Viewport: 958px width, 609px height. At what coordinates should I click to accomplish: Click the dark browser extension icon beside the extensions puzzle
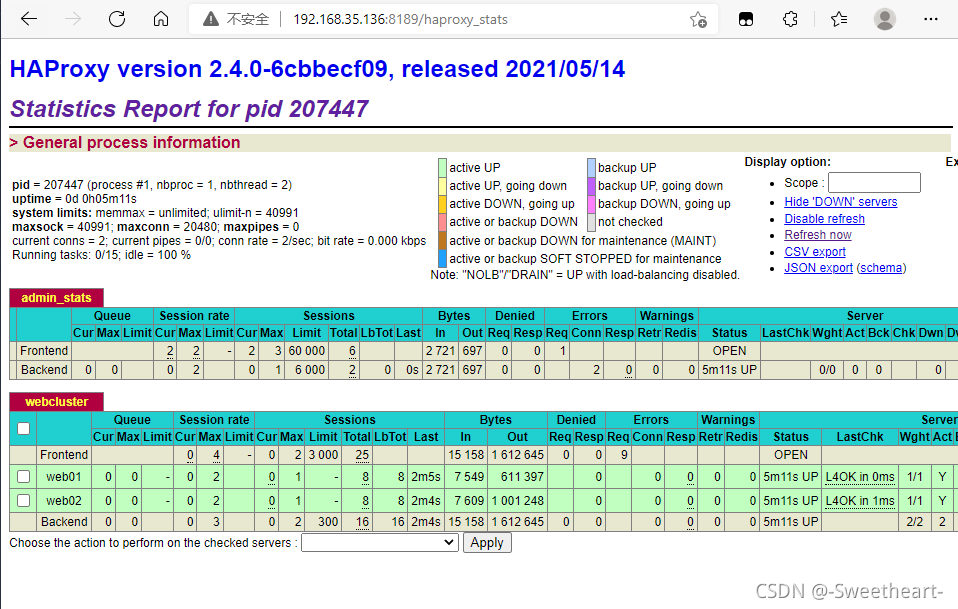tap(745, 20)
